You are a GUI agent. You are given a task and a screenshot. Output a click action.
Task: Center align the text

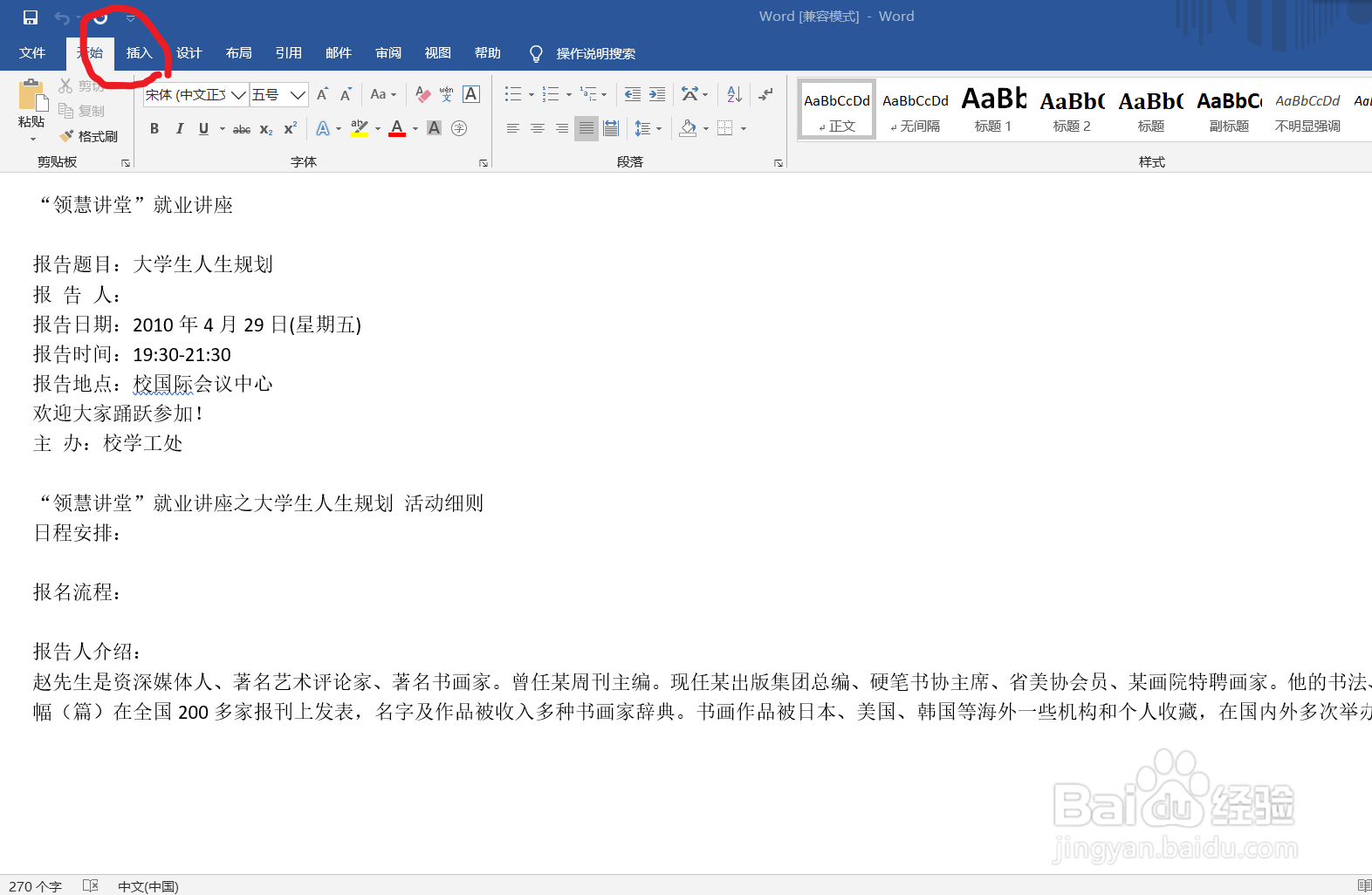538,128
